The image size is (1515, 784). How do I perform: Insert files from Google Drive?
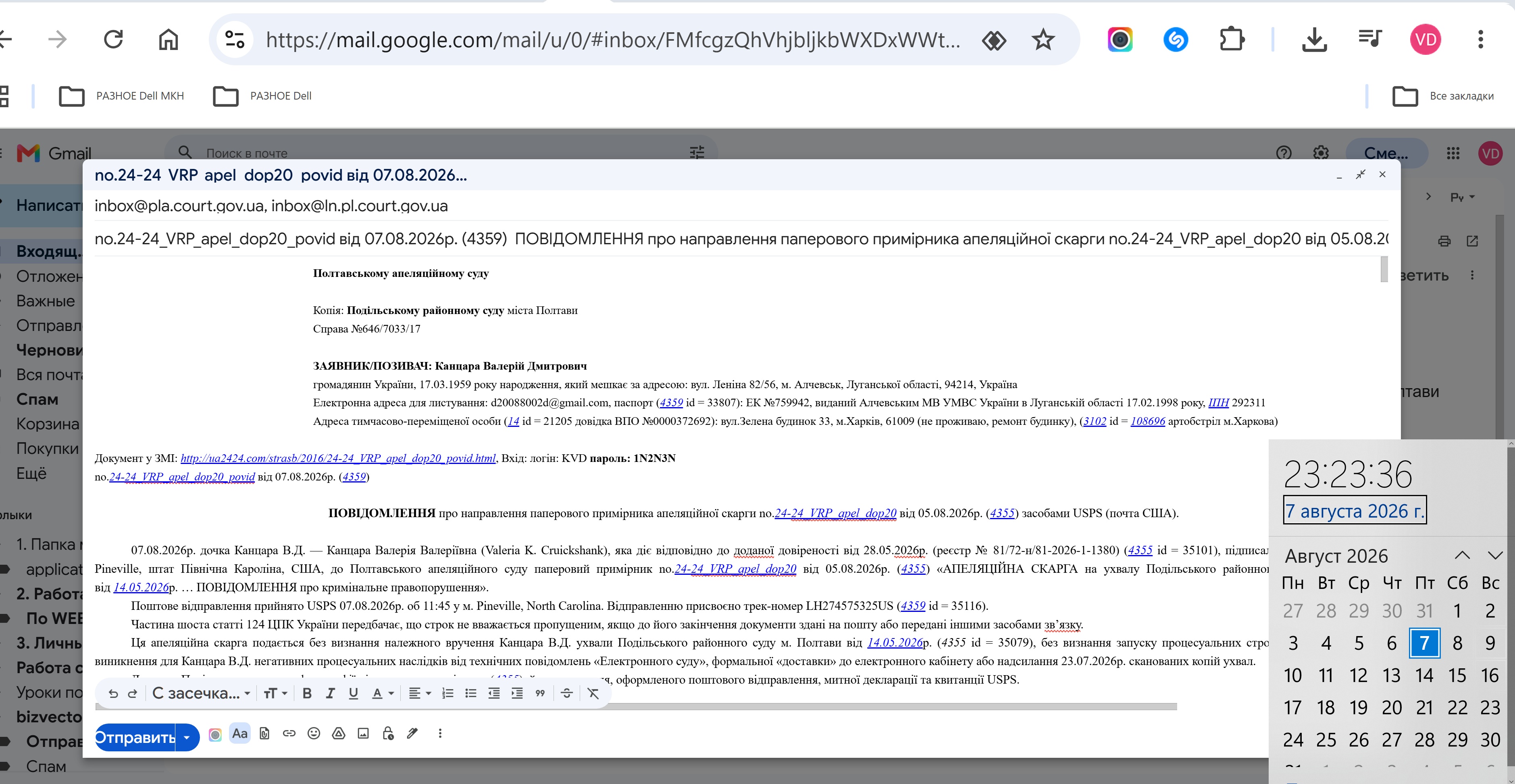click(x=338, y=734)
